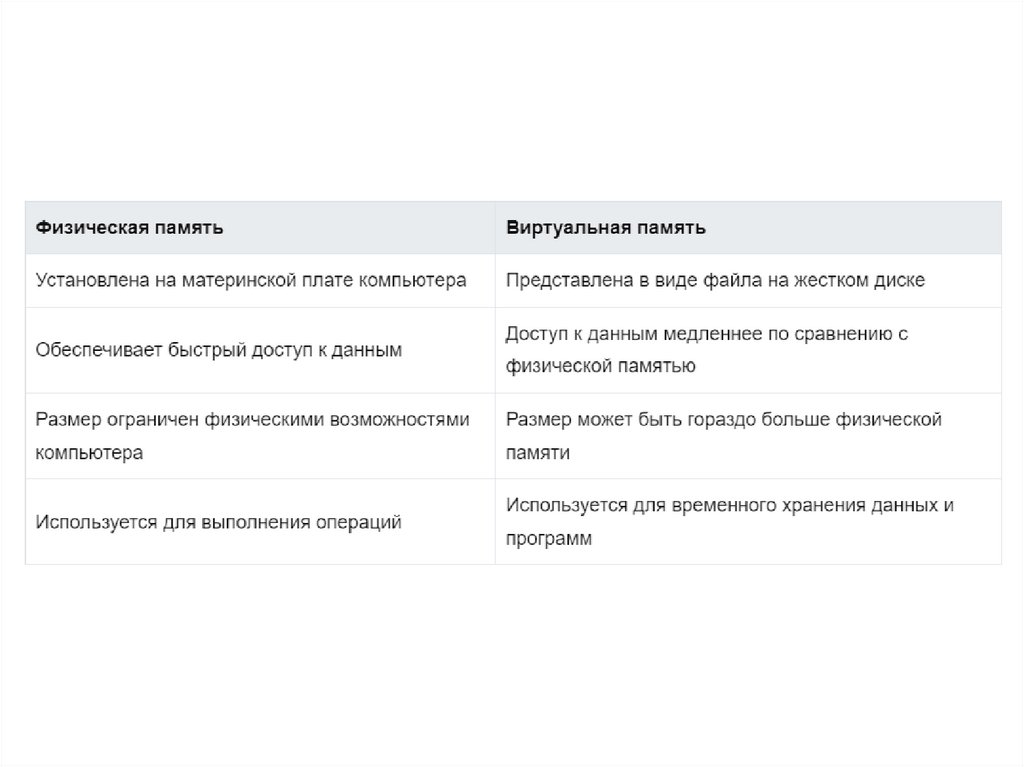The width and height of the screenshot is (1024, 767).
Task: Click the word 'операций' in the table
Action: pos(361,522)
